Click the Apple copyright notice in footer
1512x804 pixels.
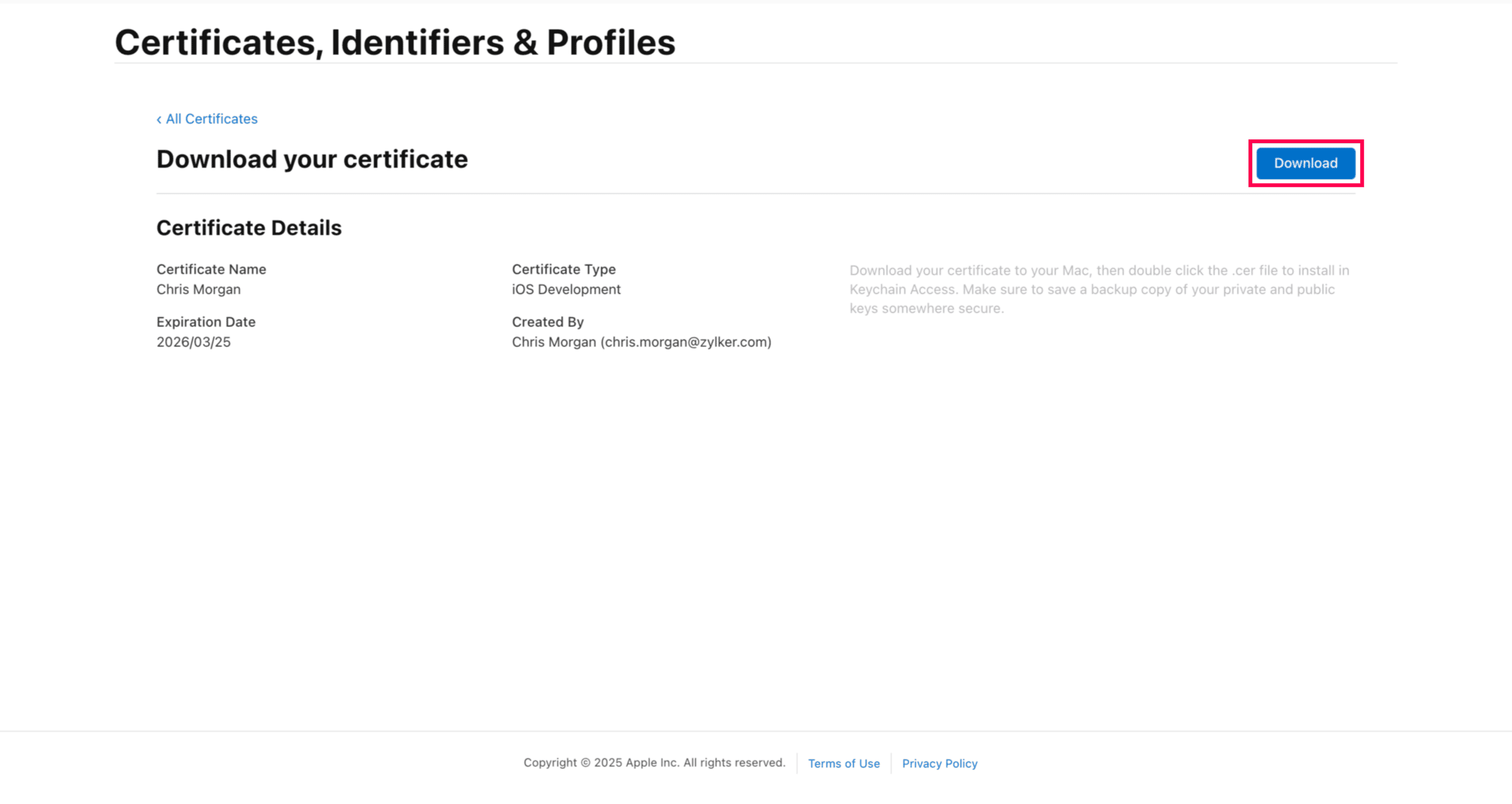click(x=654, y=763)
